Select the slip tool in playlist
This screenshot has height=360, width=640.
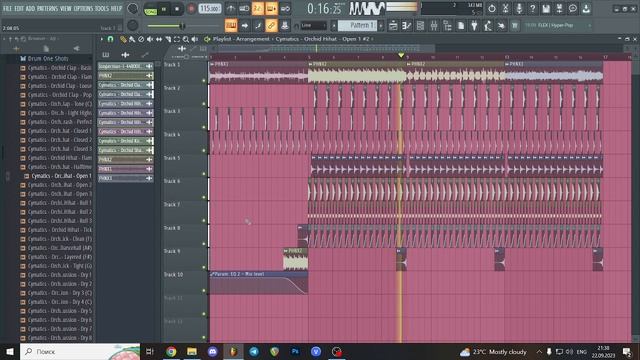click(159, 39)
